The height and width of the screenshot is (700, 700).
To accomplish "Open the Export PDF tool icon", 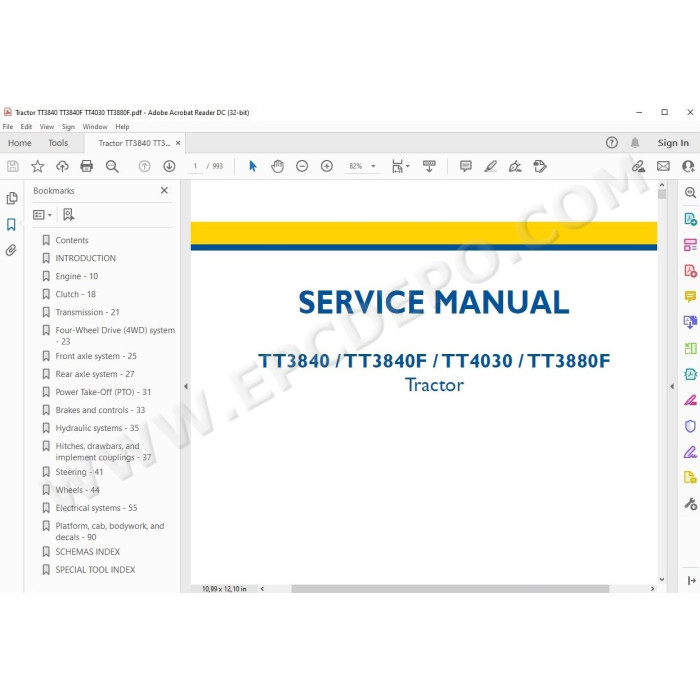I will pyautogui.click(x=690, y=219).
